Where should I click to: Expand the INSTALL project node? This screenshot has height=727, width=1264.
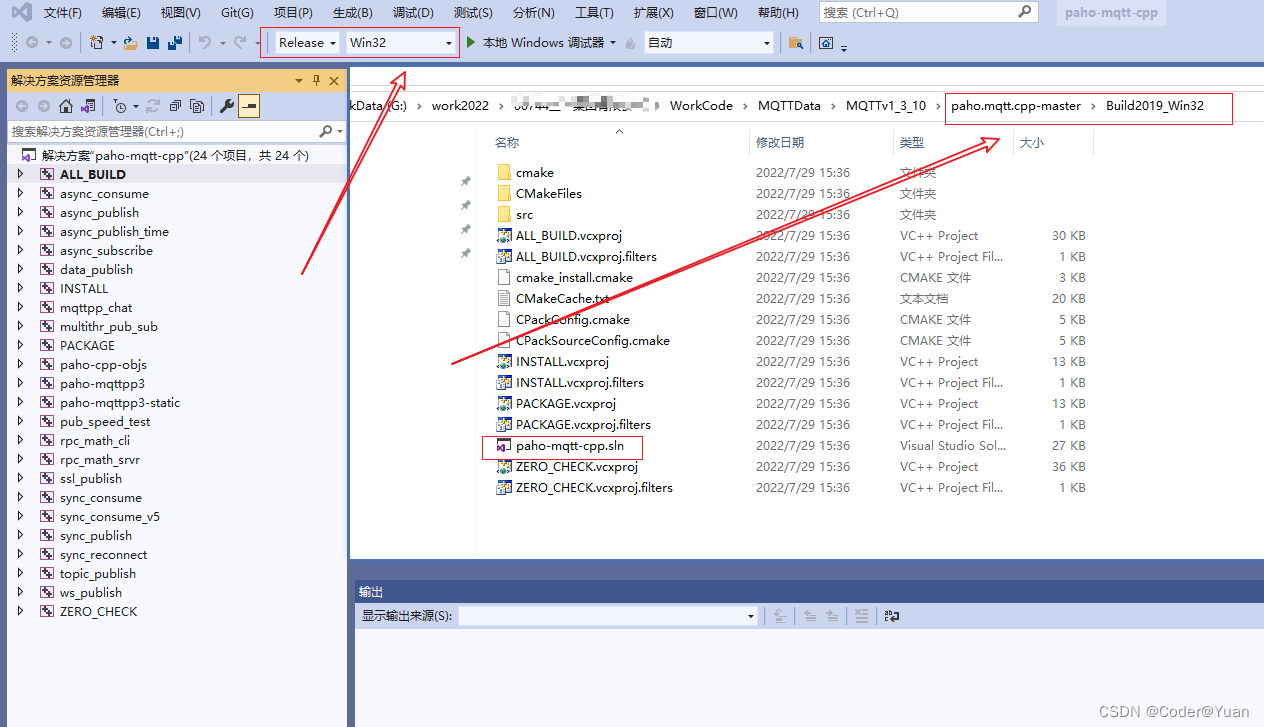(20, 288)
